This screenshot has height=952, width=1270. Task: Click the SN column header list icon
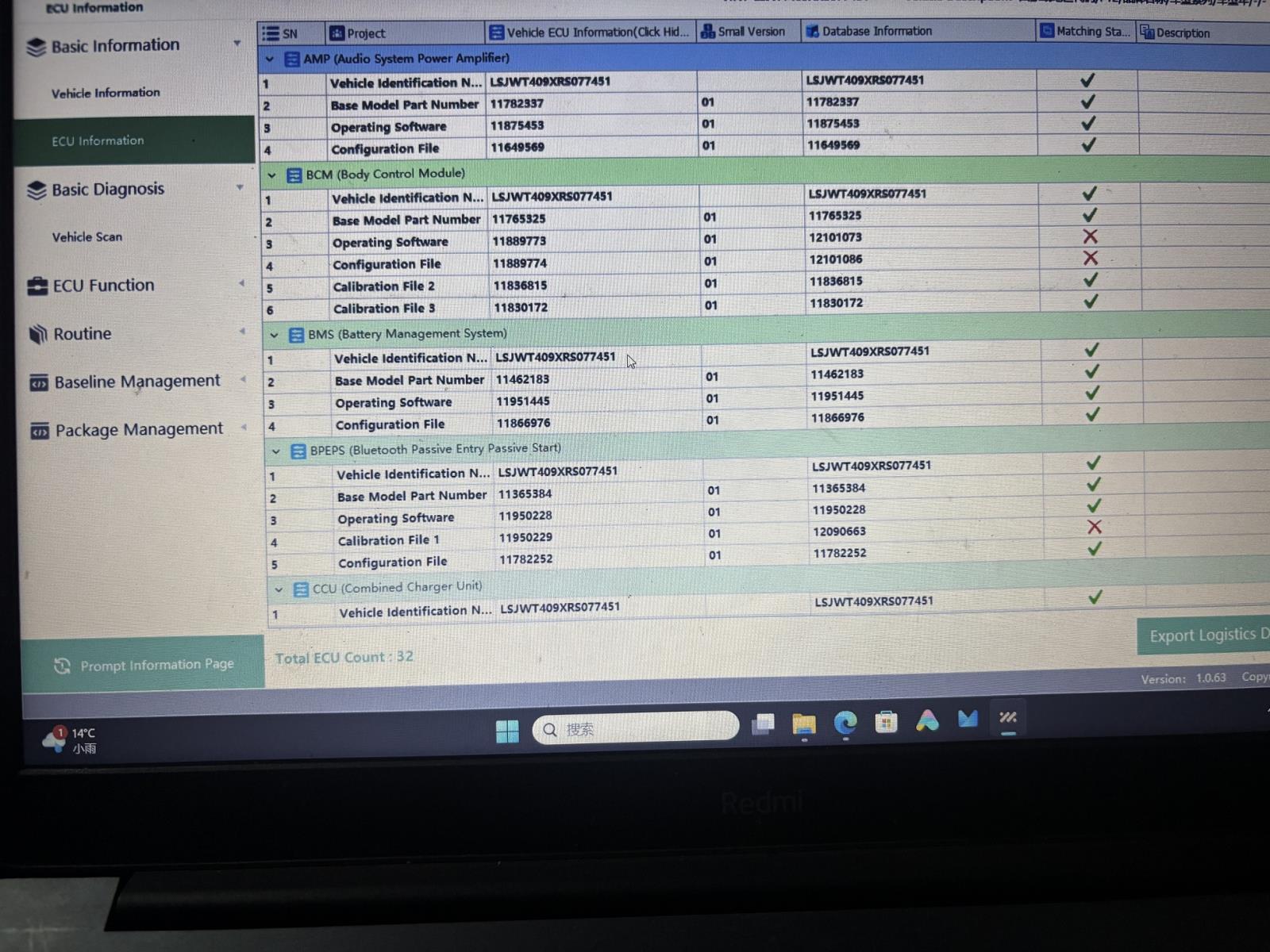pyautogui.click(x=269, y=32)
